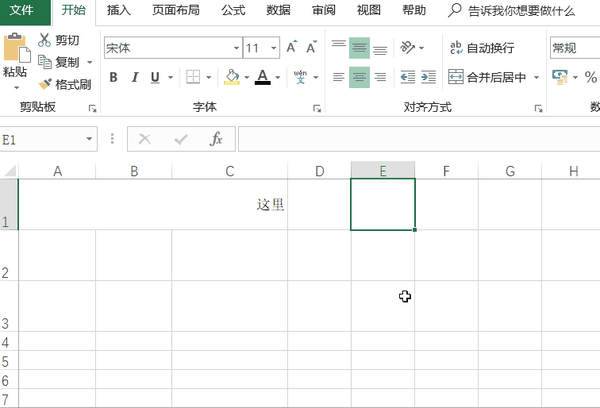Open the paste options dropdown arrow

[x=16, y=88]
